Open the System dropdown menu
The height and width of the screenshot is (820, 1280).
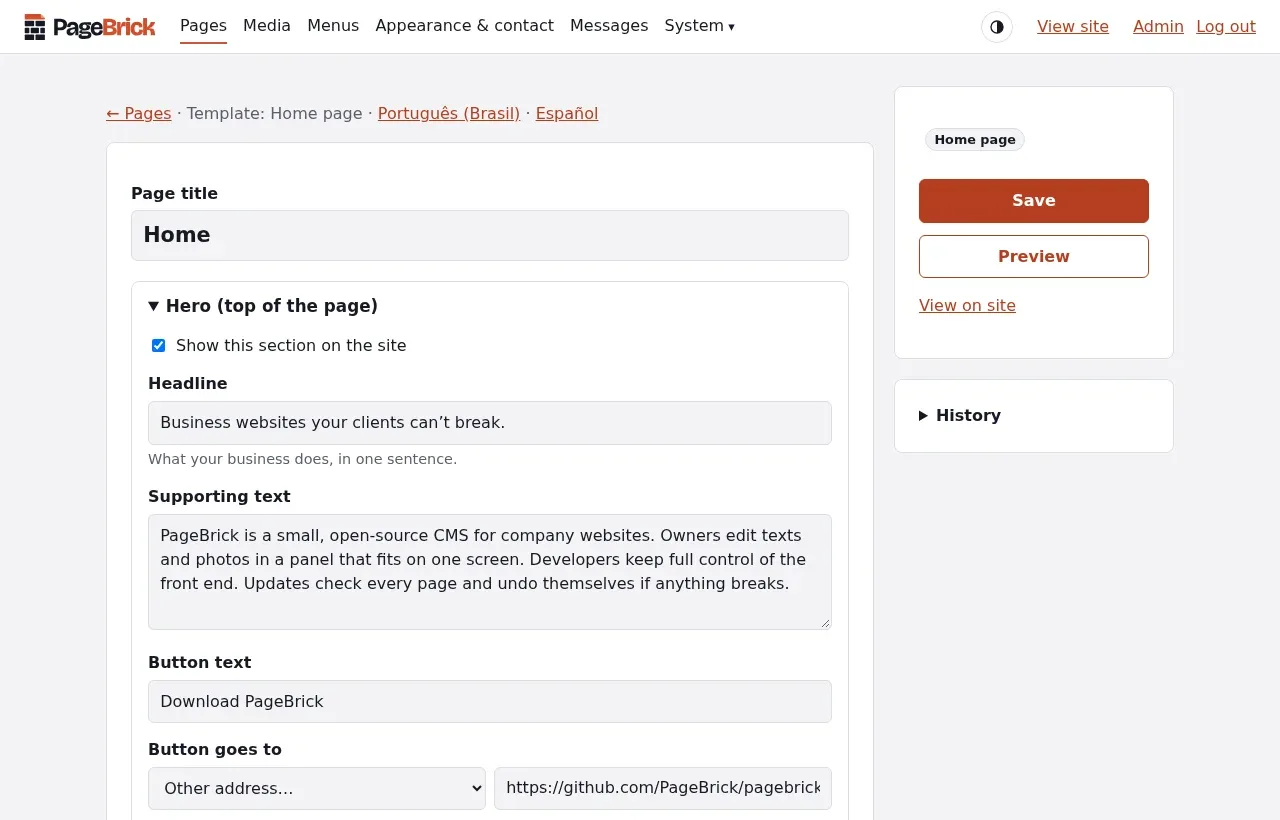coord(700,26)
